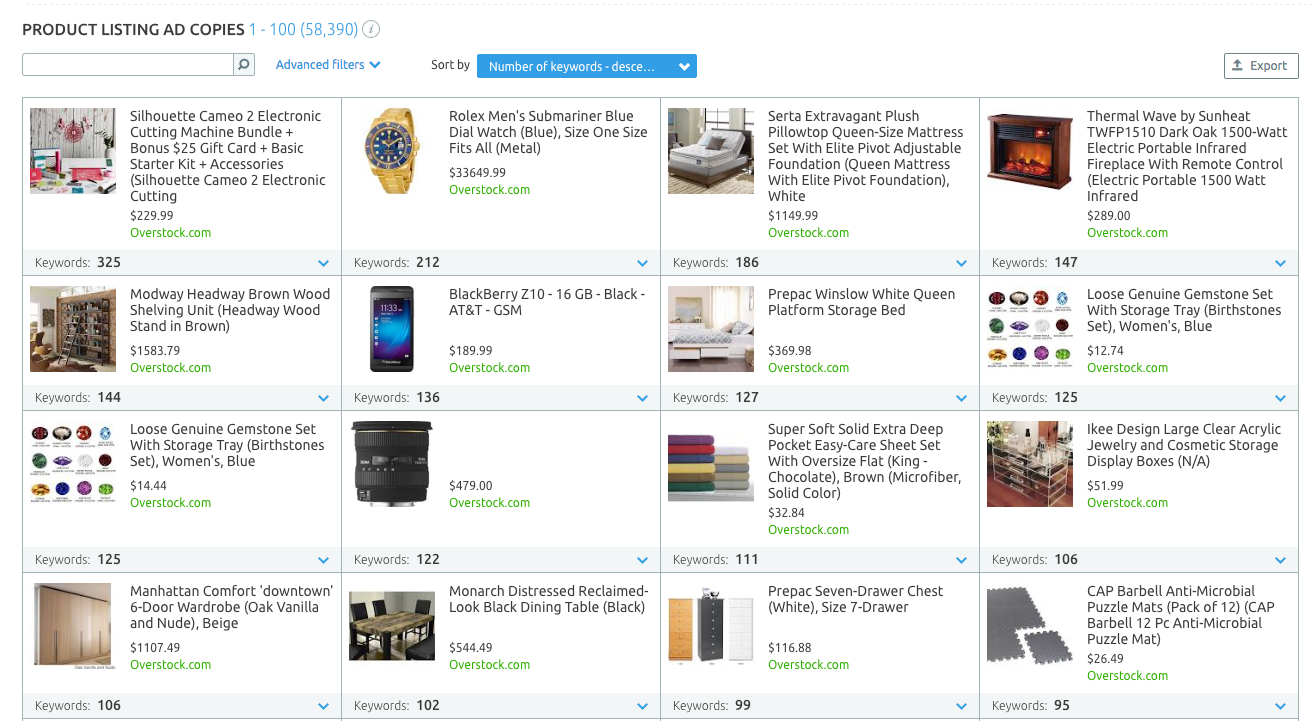Click the search magnifier icon
Image resolution: width=1315 pixels, height=721 pixels.
pyautogui.click(x=244, y=65)
